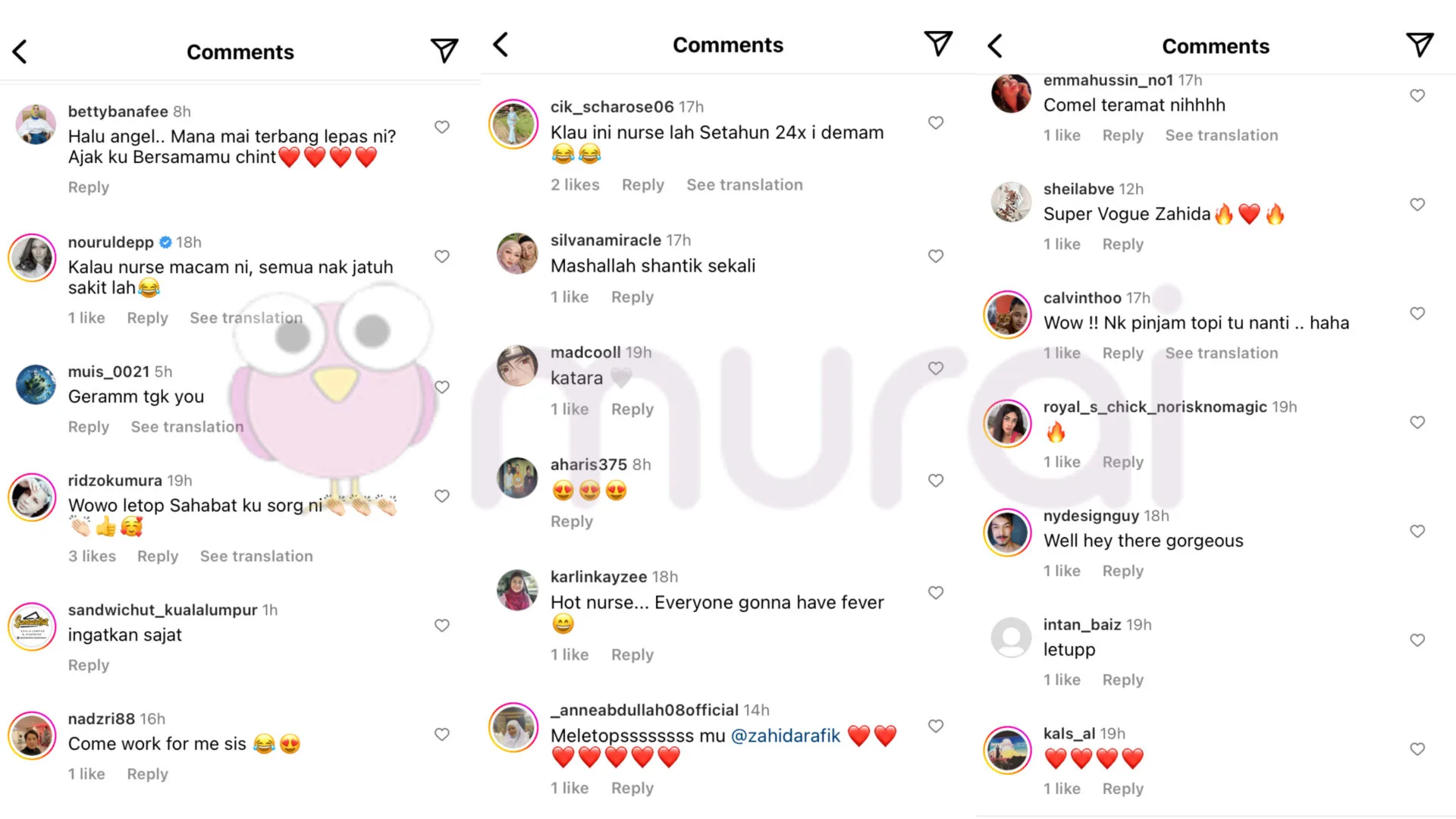This screenshot has width=1456, height=819.
Task: Like nouruldepp's comment heart
Action: (442, 256)
